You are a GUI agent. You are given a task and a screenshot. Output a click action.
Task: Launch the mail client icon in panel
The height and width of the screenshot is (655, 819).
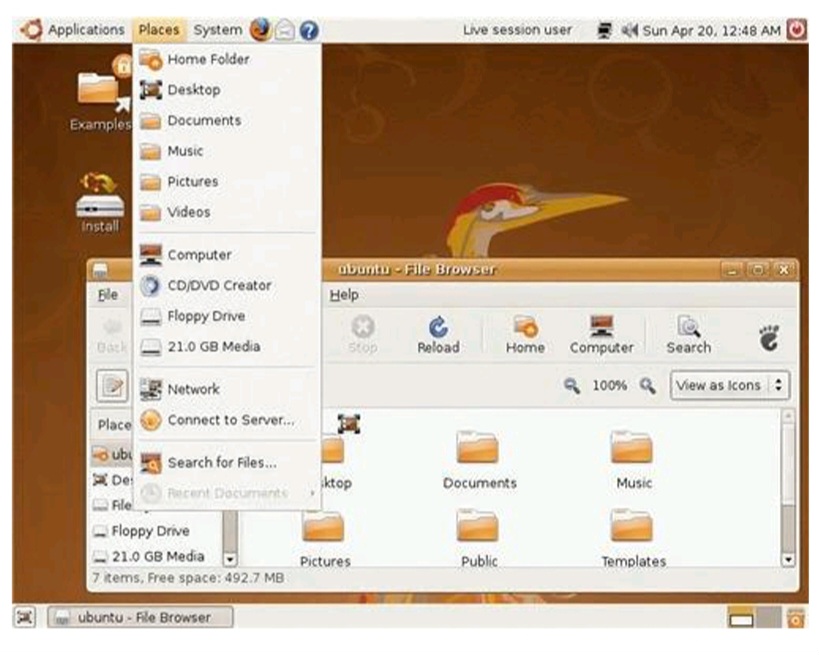point(285,30)
